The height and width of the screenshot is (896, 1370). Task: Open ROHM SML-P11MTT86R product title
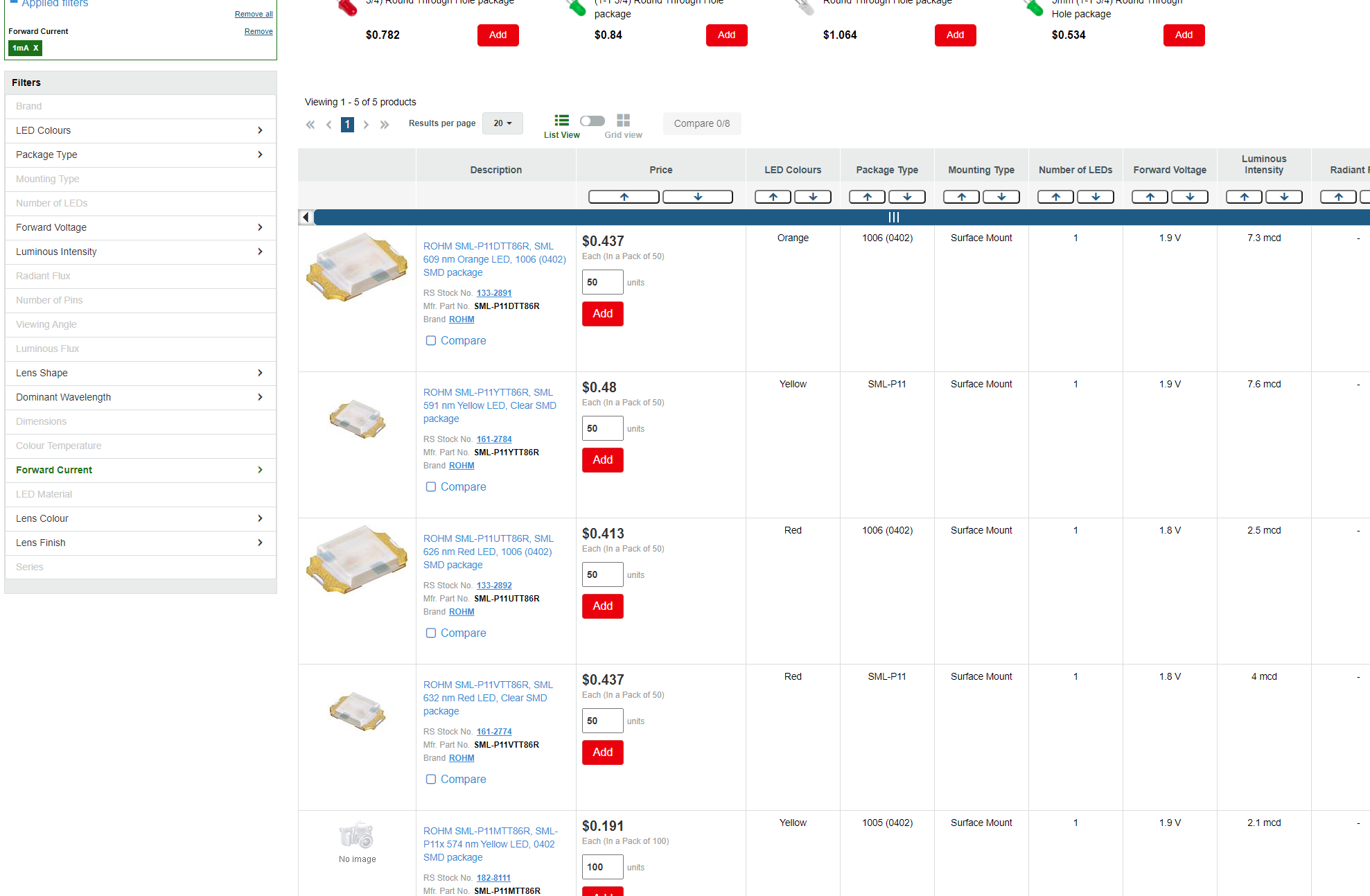491,844
